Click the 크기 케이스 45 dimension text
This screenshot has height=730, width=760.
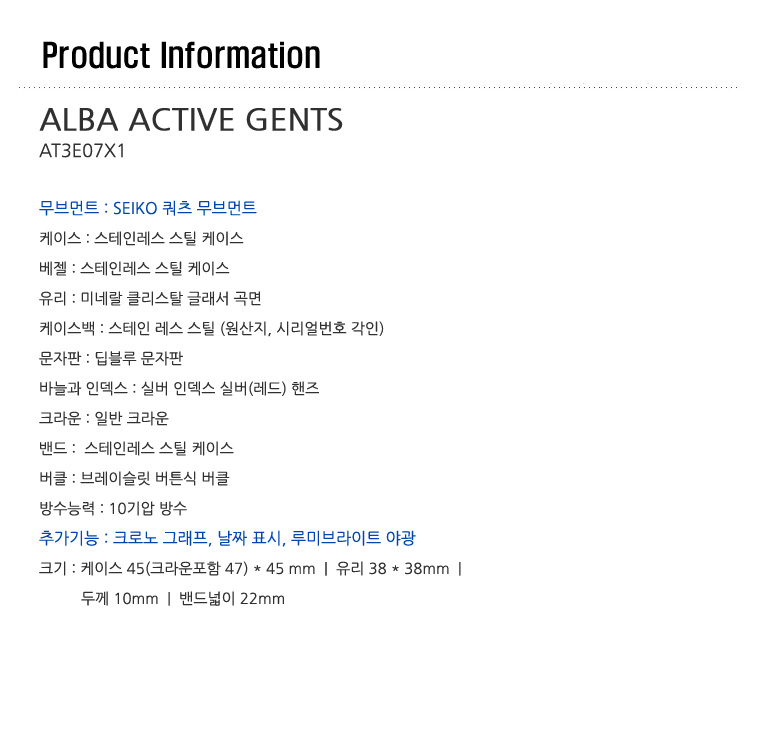click(x=177, y=568)
